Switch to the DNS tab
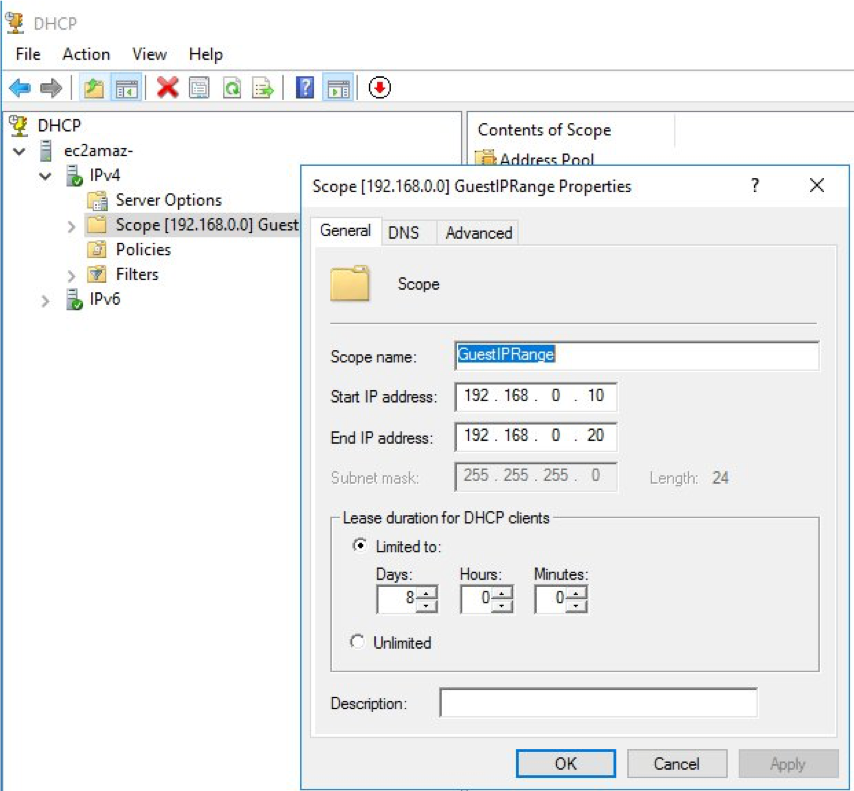This screenshot has height=791, width=854. point(403,233)
